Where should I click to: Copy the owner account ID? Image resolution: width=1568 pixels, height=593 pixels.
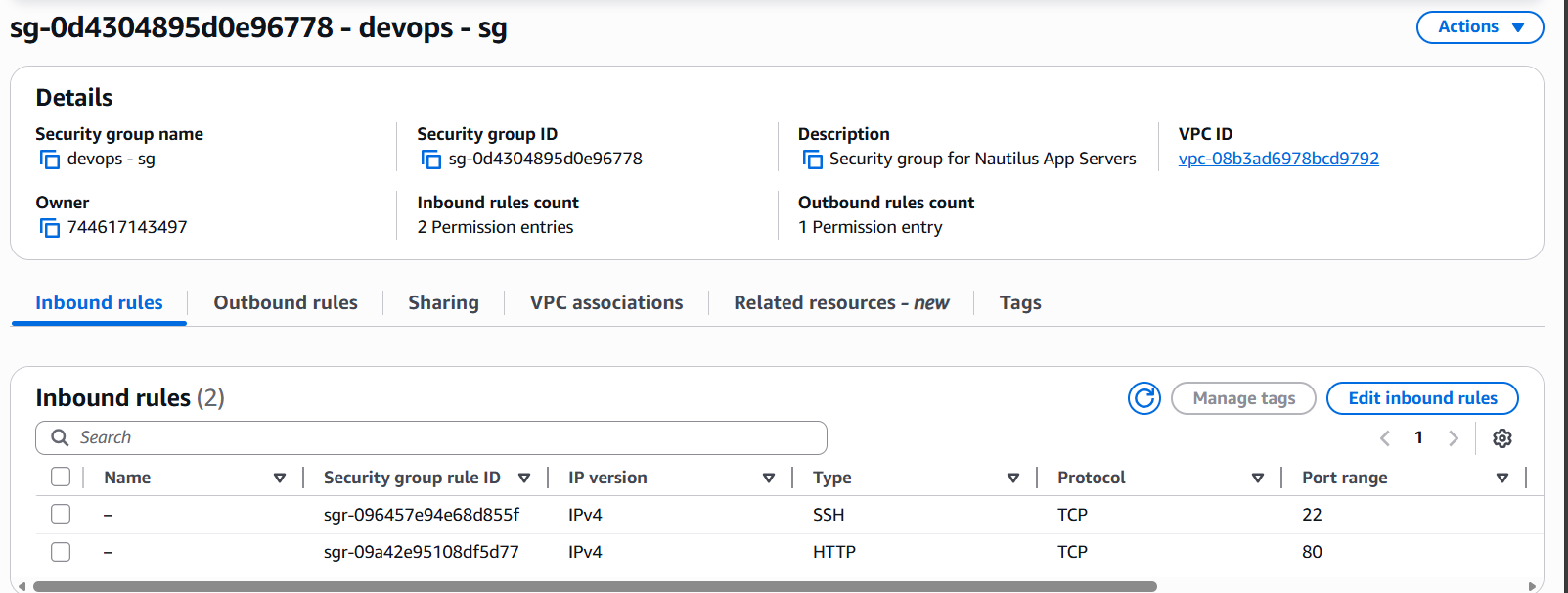(x=50, y=228)
